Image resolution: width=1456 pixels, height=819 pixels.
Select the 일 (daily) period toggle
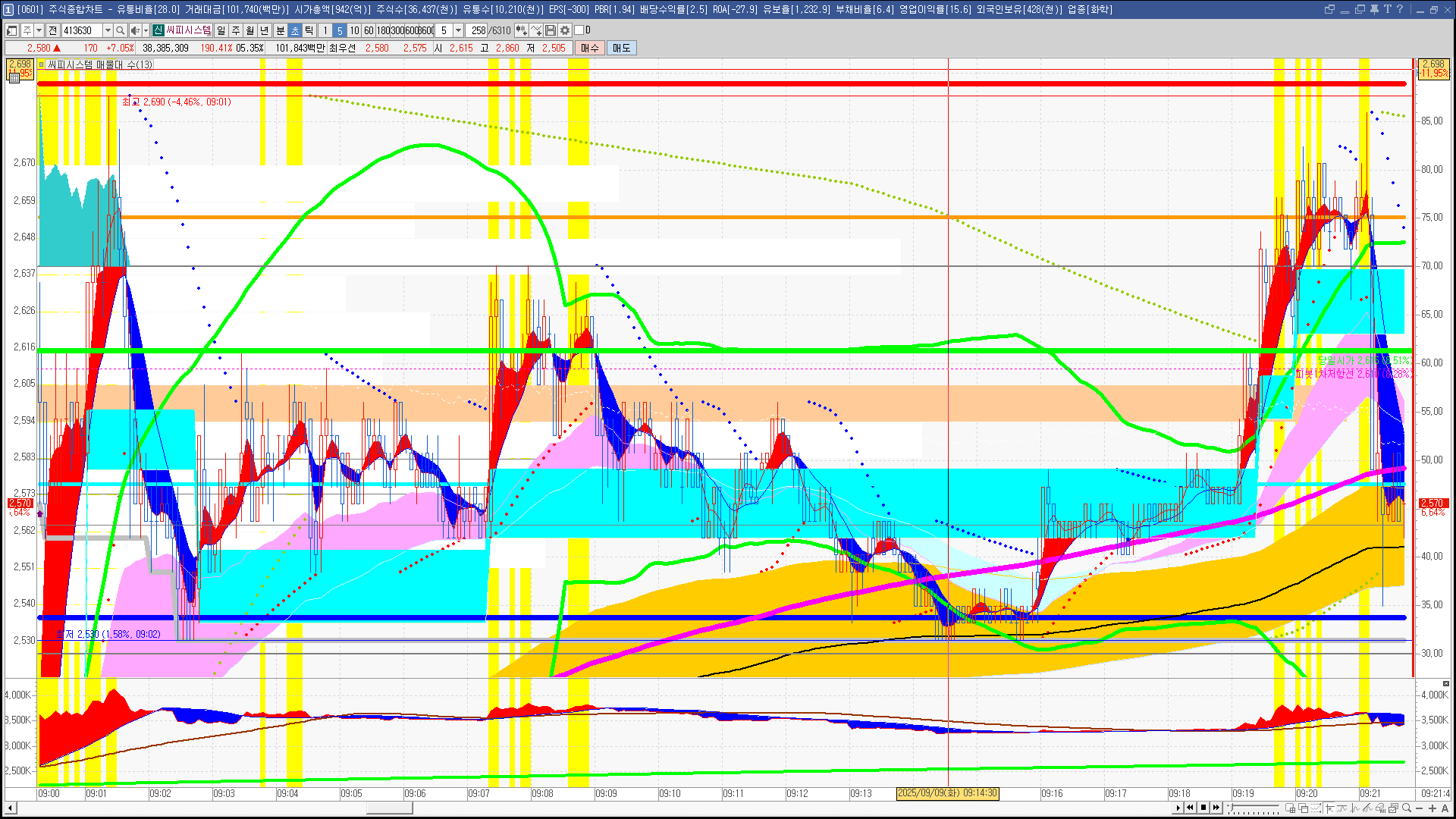point(221,30)
